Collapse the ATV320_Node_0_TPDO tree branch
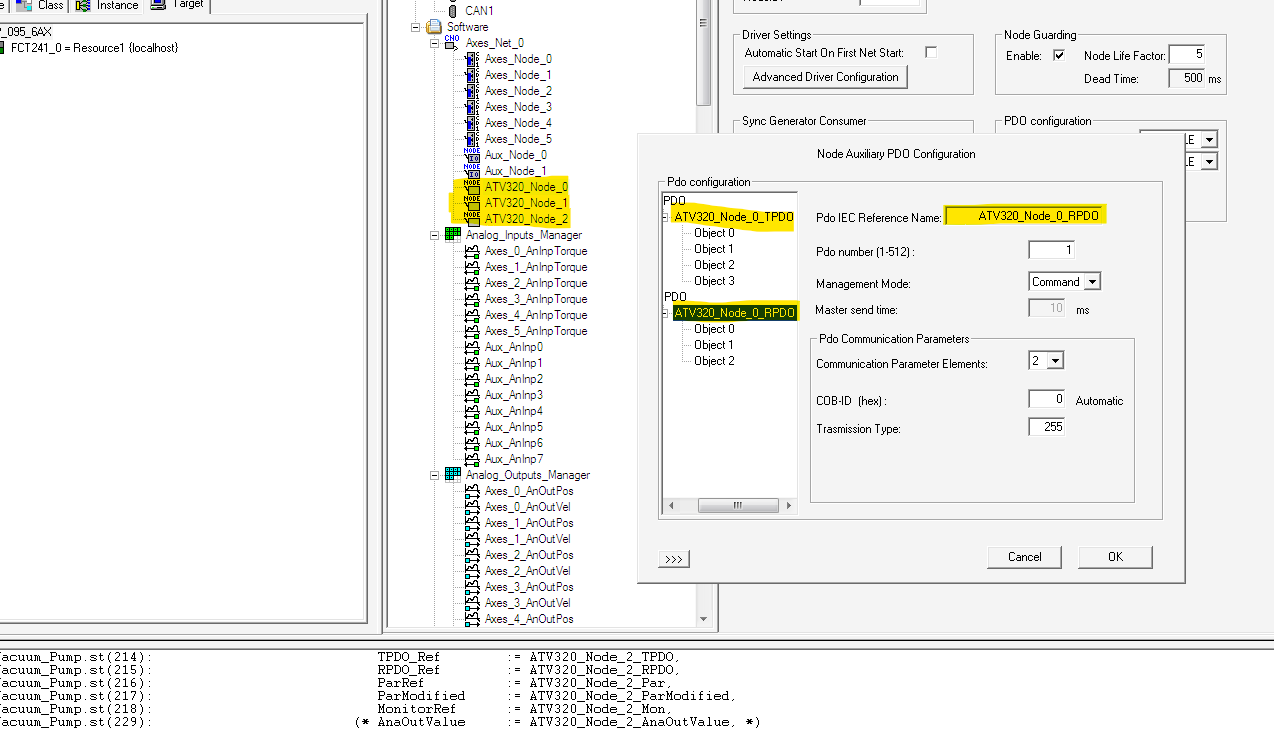The width and height of the screenshot is (1274, 729). click(x=667, y=217)
